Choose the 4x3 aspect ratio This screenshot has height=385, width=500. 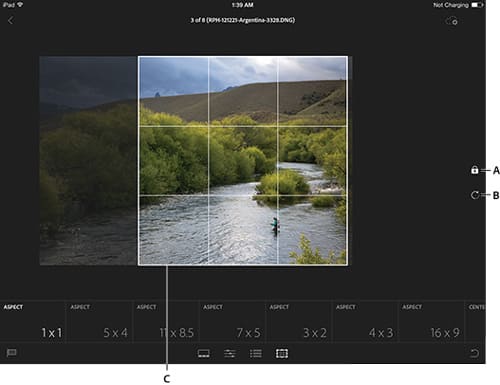(x=365, y=321)
